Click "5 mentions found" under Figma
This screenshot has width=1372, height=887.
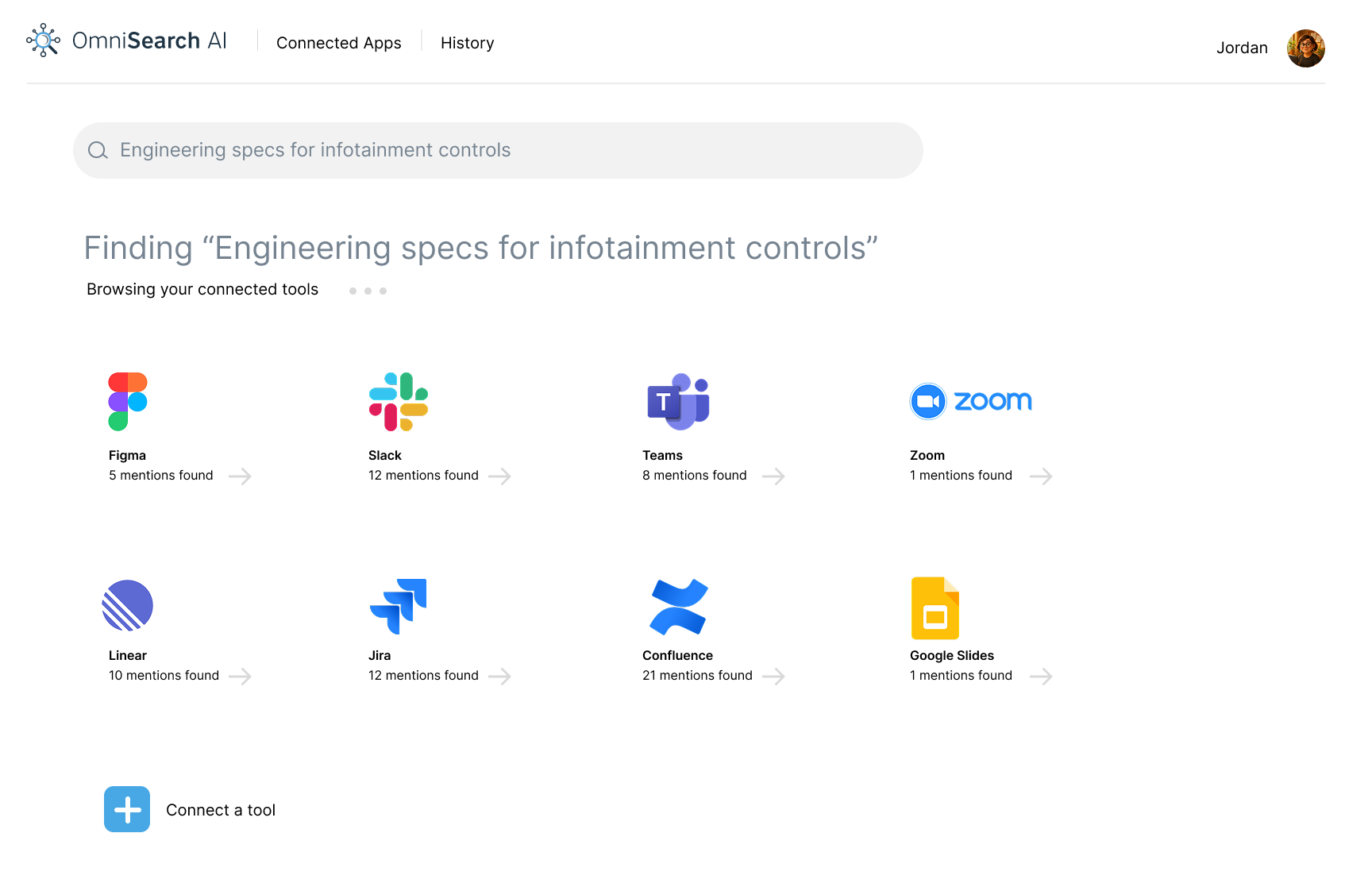click(x=161, y=475)
